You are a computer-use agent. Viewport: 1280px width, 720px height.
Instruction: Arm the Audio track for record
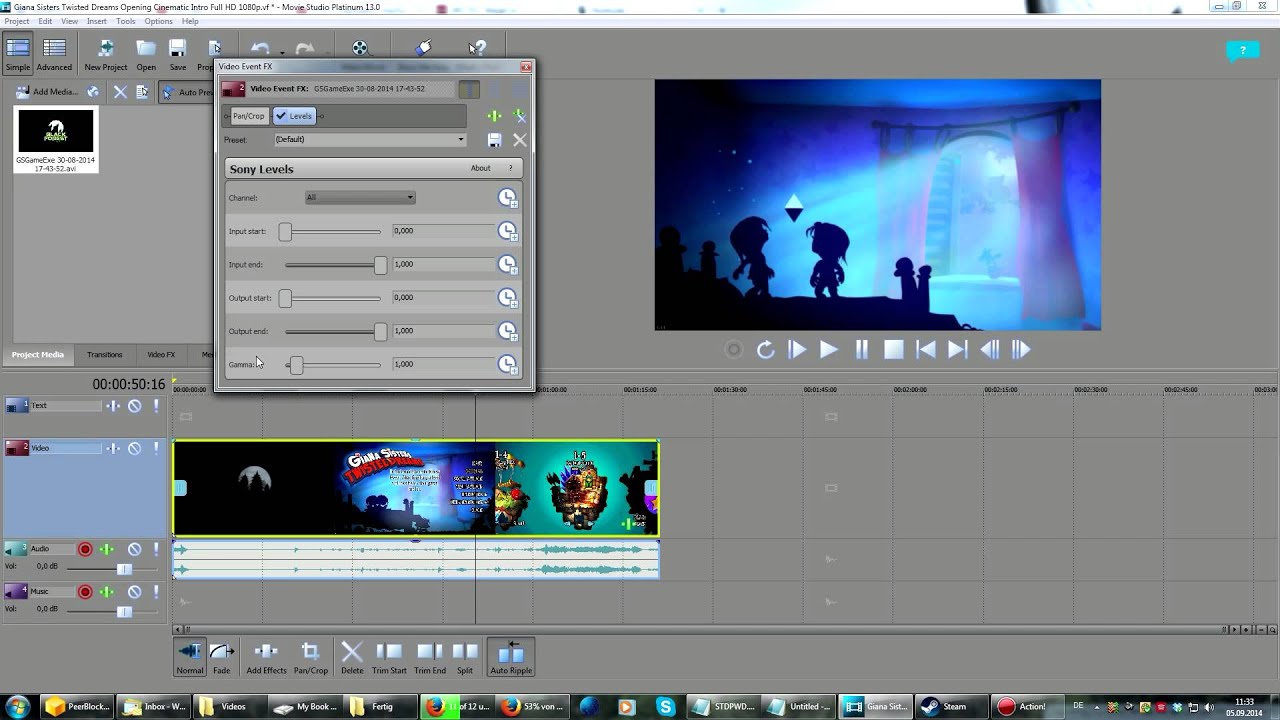[85, 549]
